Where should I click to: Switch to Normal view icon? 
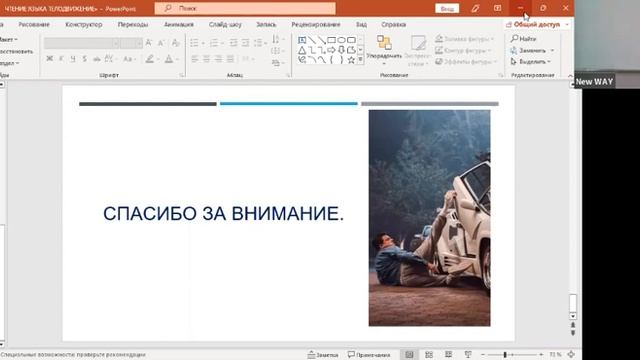(x=409, y=355)
